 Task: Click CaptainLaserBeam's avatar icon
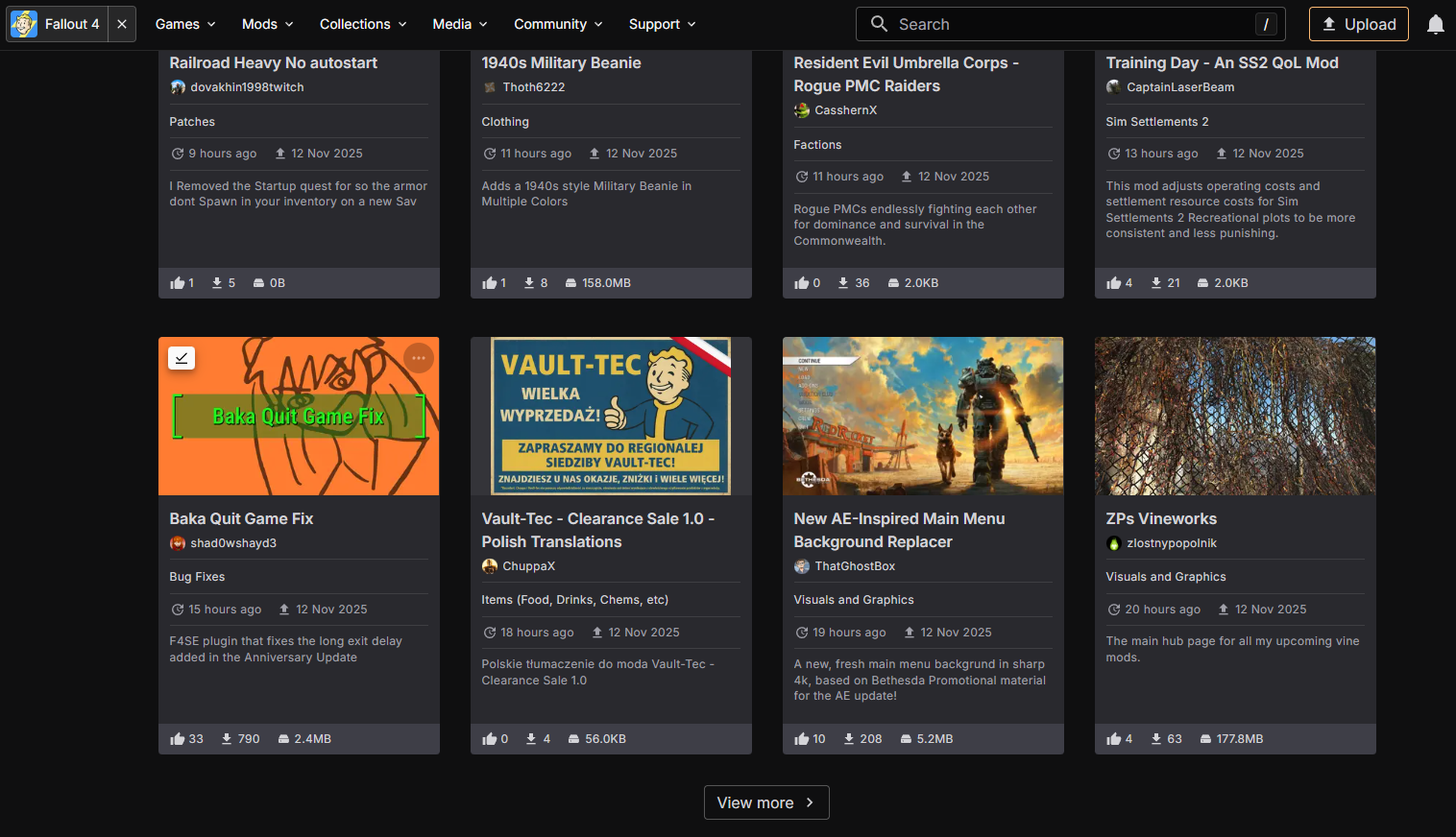pyautogui.click(x=1114, y=87)
